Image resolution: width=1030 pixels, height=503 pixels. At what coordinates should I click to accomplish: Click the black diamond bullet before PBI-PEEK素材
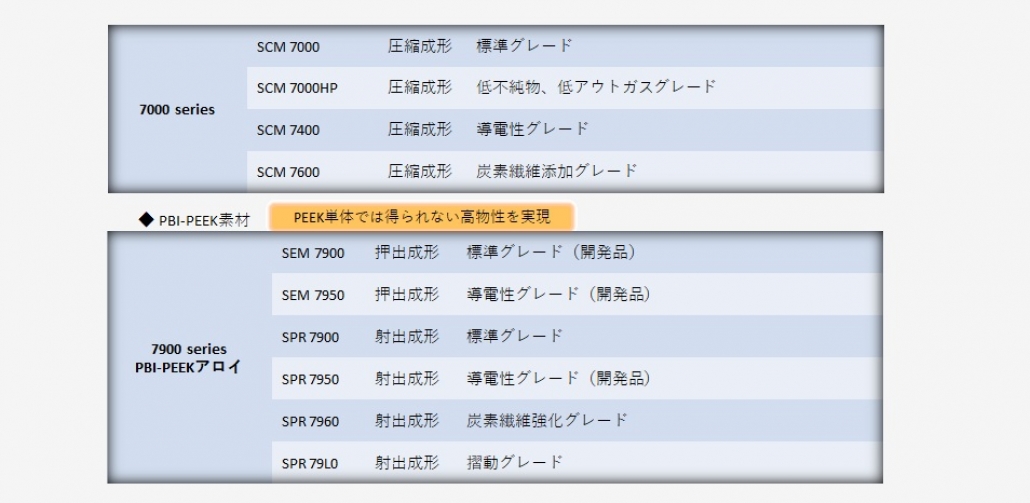click(146, 219)
